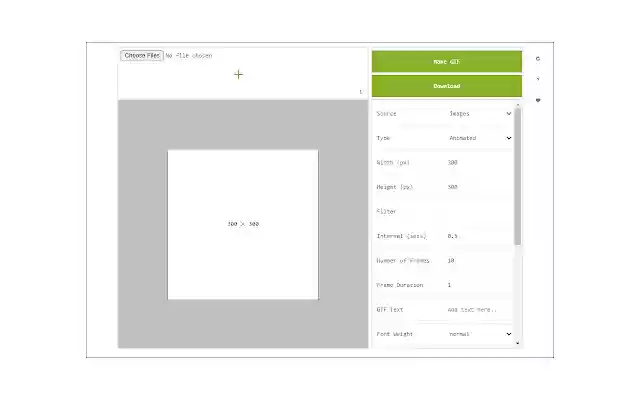Click the settings panel scrollbar thumb

point(518,176)
